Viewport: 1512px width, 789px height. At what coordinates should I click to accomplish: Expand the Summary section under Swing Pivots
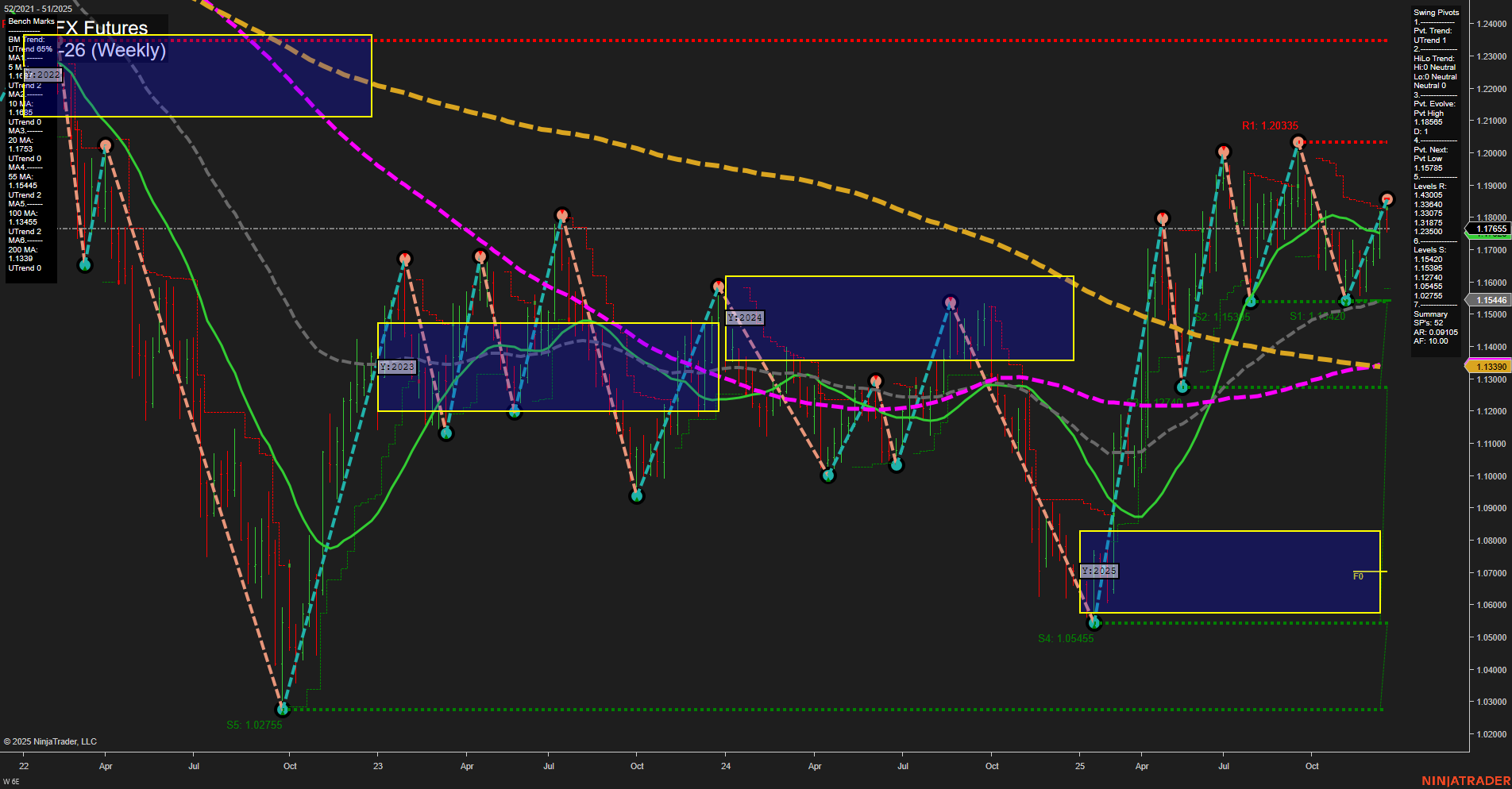pos(1431,314)
